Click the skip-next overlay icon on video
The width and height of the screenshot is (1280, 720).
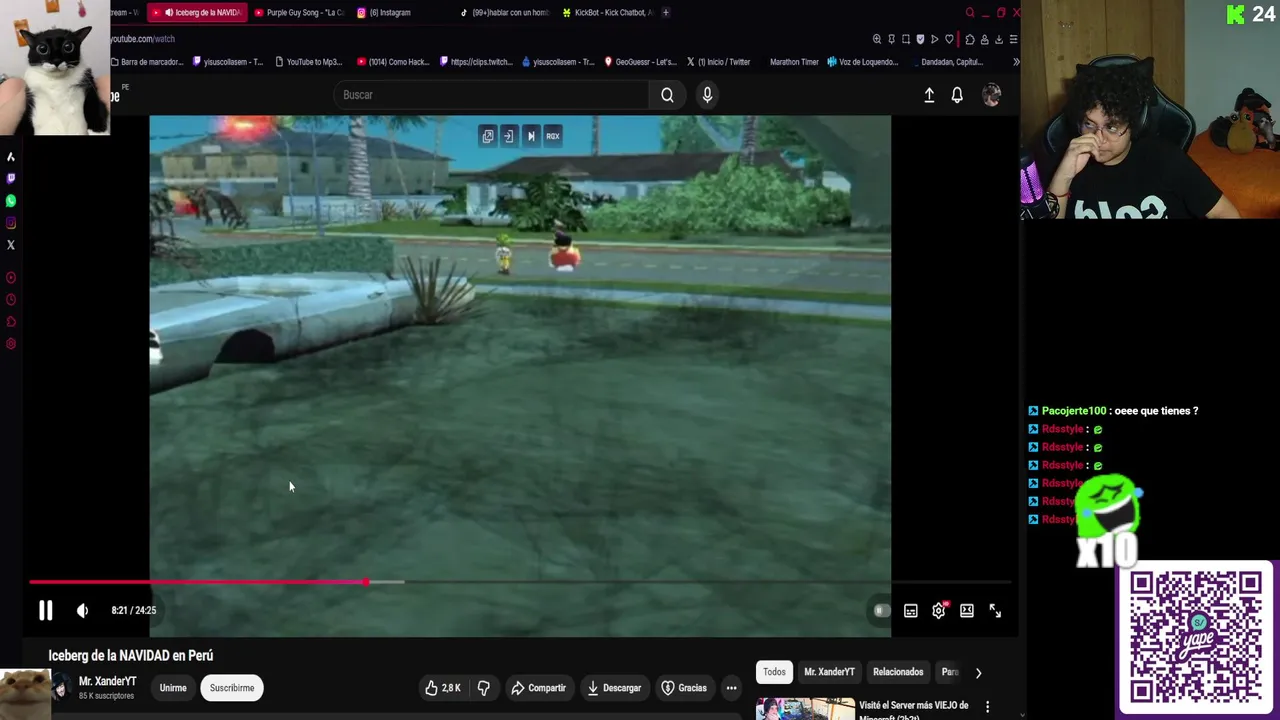click(x=531, y=136)
